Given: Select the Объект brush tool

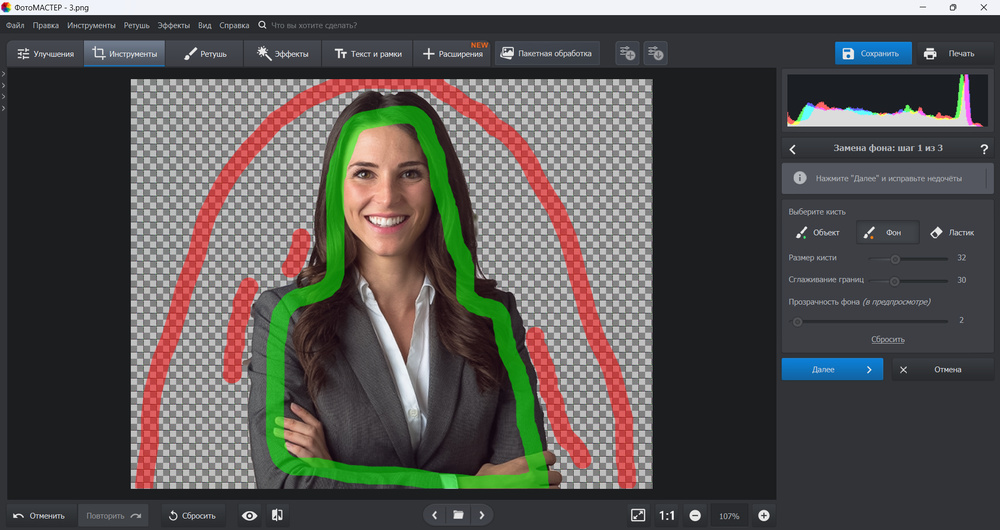Looking at the screenshot, I should click(817, 233).
